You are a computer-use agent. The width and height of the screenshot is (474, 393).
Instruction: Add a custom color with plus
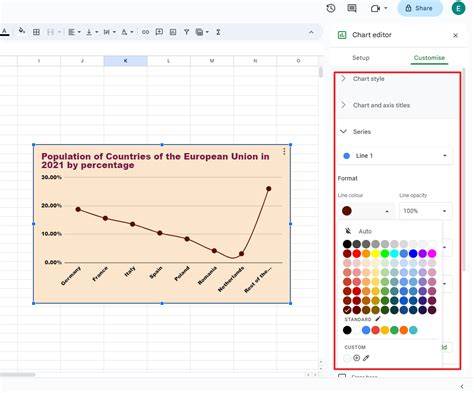pyautogui.click(x=356, y=358)
